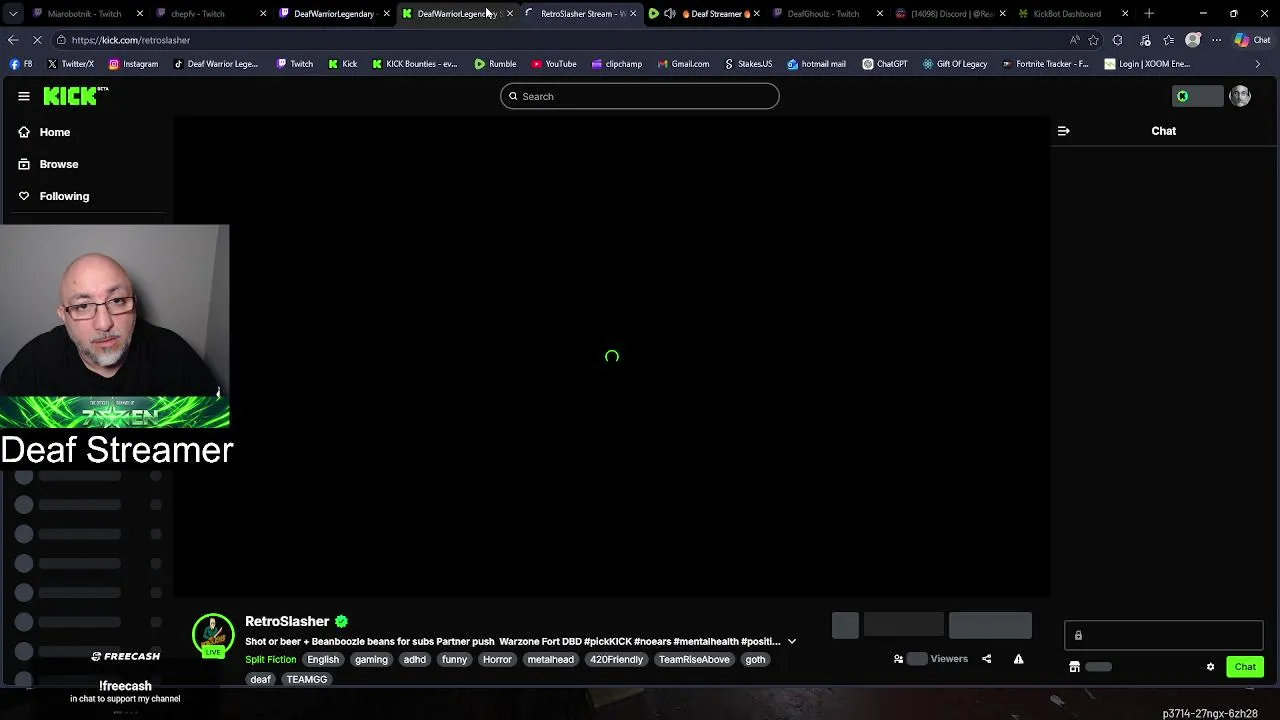Open the Gift Of Legacy bookmark
The height and width of the screenshot is (720, 1280).
click(x=955, y=64)
